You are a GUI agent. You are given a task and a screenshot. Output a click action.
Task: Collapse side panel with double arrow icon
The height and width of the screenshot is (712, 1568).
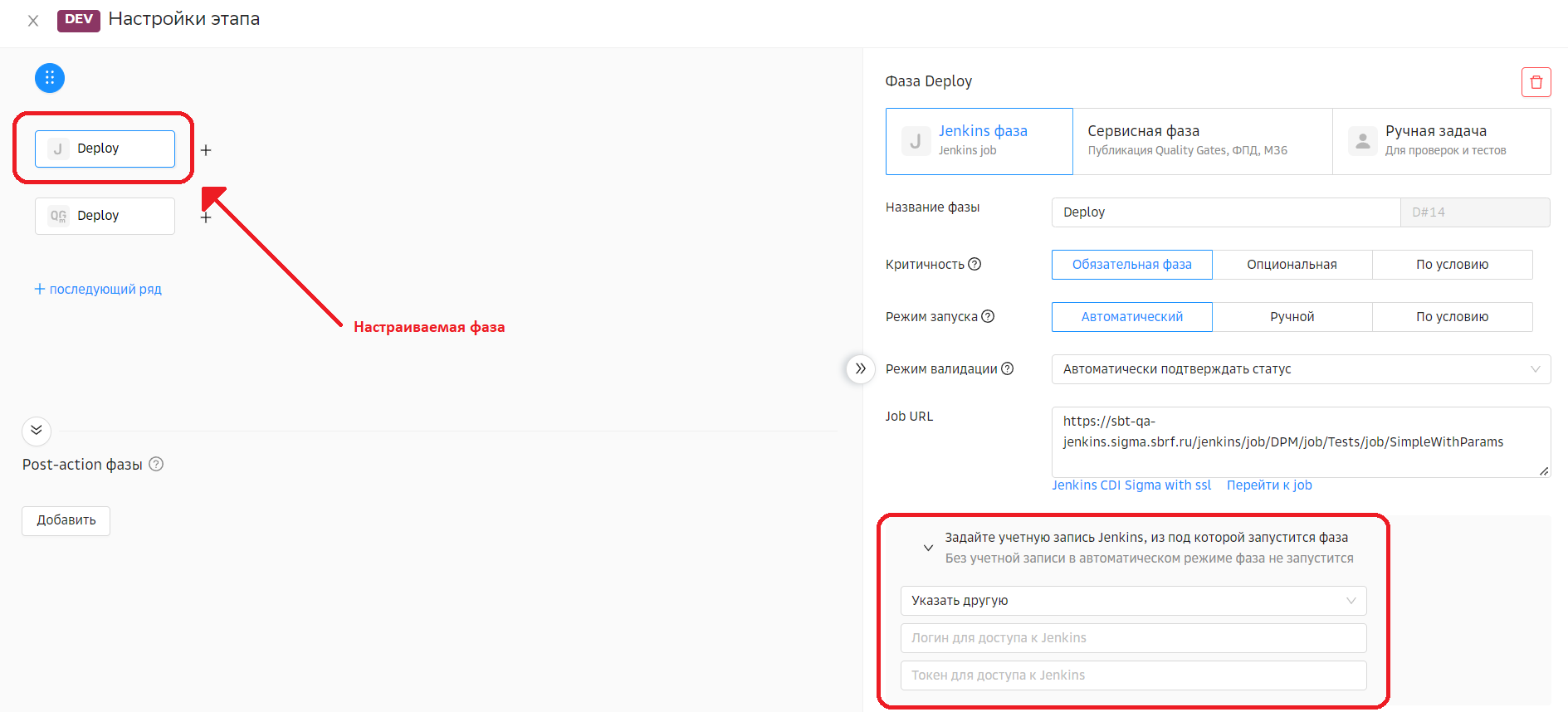860,368
